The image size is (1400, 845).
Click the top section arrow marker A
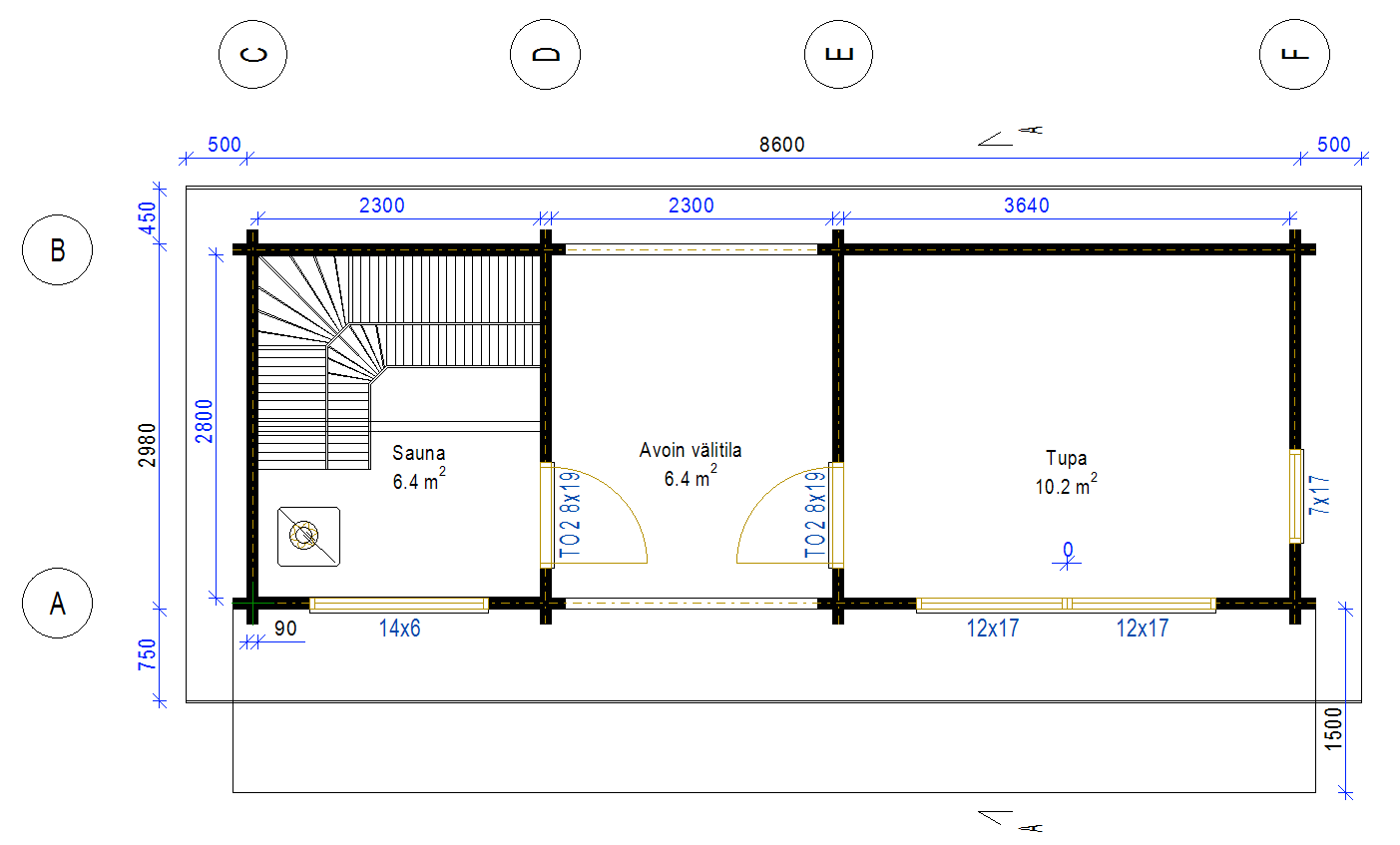(1010, 136)
